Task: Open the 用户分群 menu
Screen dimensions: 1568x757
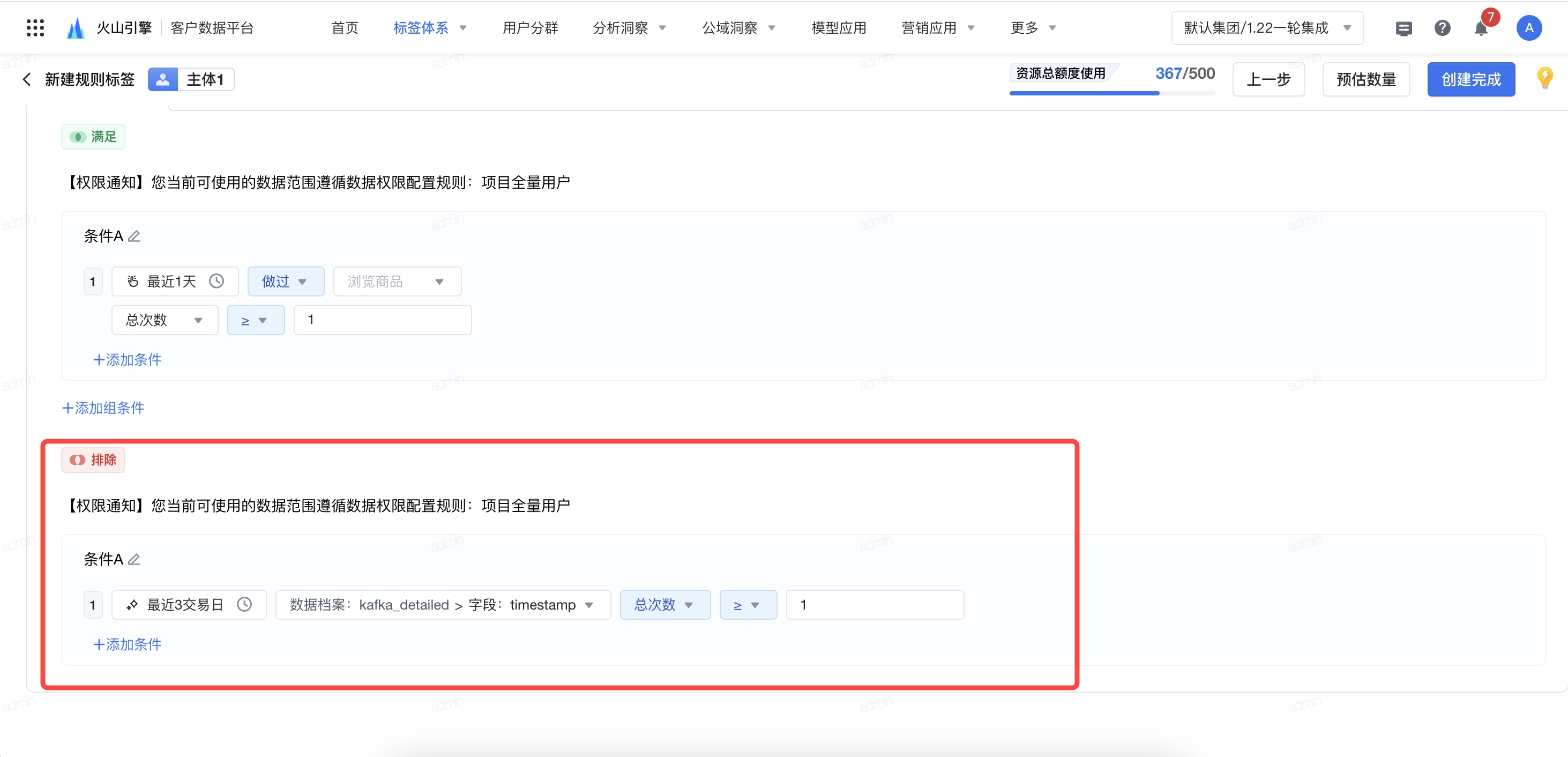Action: pos(530,28)
